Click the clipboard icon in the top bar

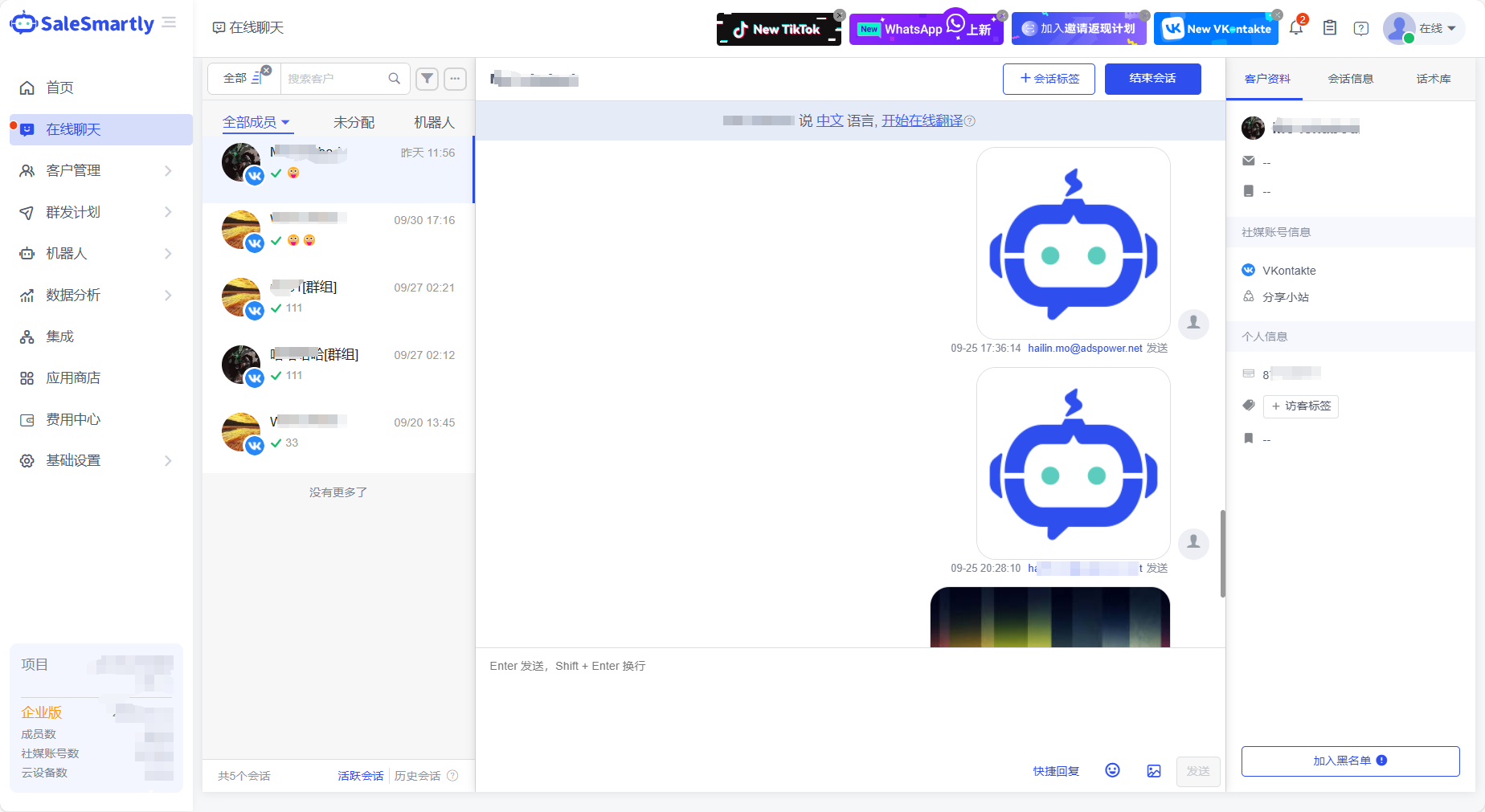[x=1329, y=27]
